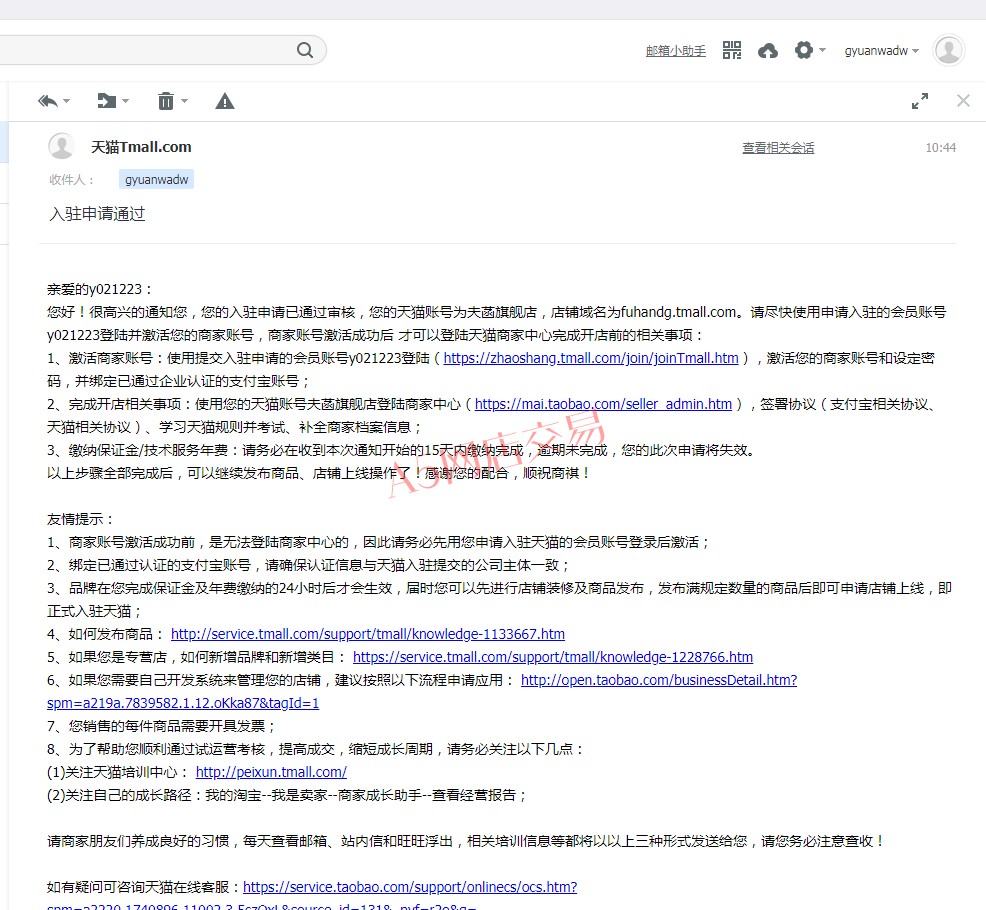The width and height of the screenshot is (986, 910).
Task: Open the 邮箱小助手 link
Action: (675, 51)
